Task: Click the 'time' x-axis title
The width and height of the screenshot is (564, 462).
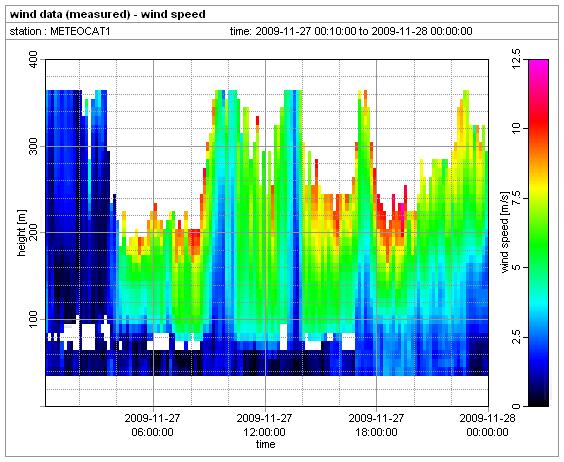Action: pos(265,444)
